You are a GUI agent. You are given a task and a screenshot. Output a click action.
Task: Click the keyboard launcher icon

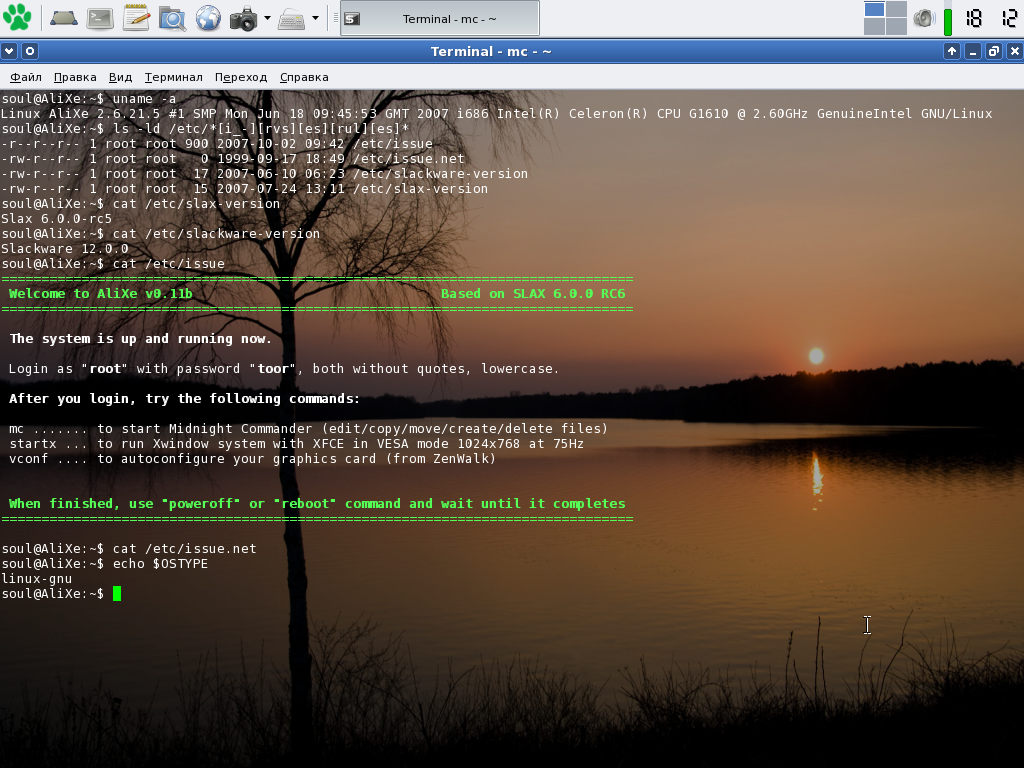click(291, 18)
